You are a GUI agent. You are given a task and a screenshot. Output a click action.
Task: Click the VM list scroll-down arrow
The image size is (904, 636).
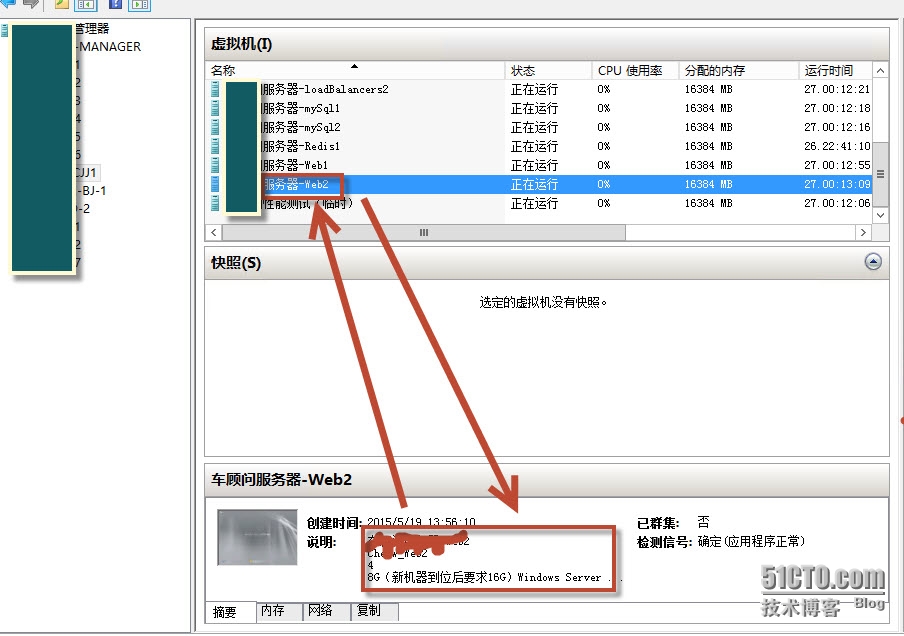[x=880, y=215]
